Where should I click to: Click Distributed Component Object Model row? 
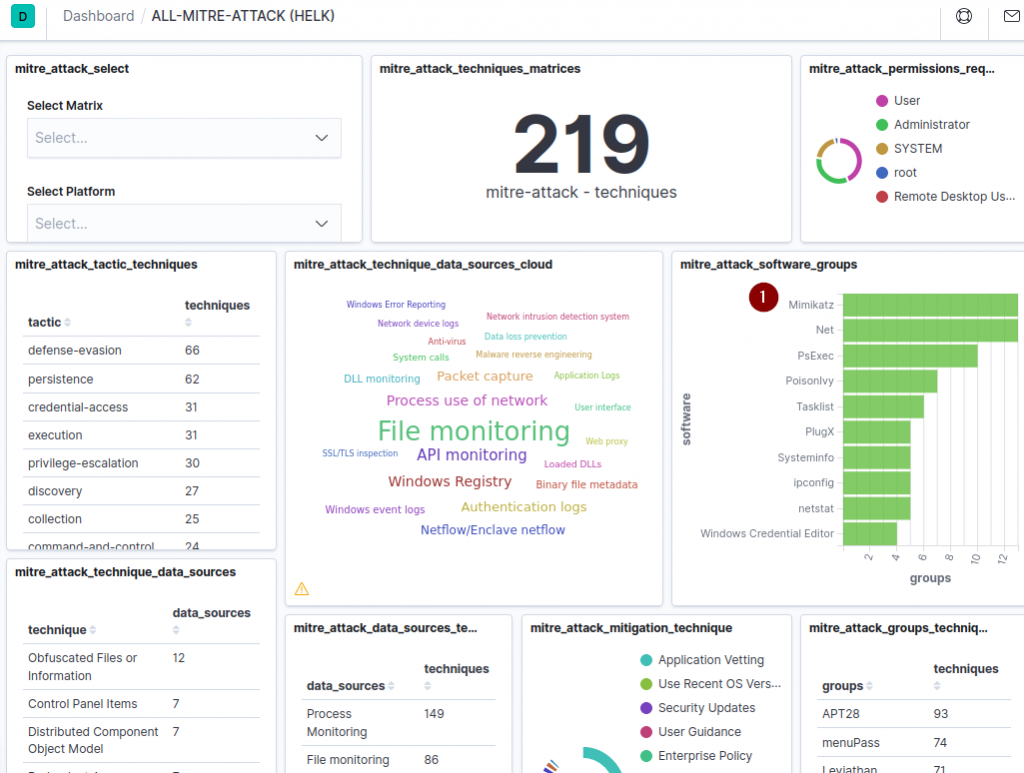(141, 740)
